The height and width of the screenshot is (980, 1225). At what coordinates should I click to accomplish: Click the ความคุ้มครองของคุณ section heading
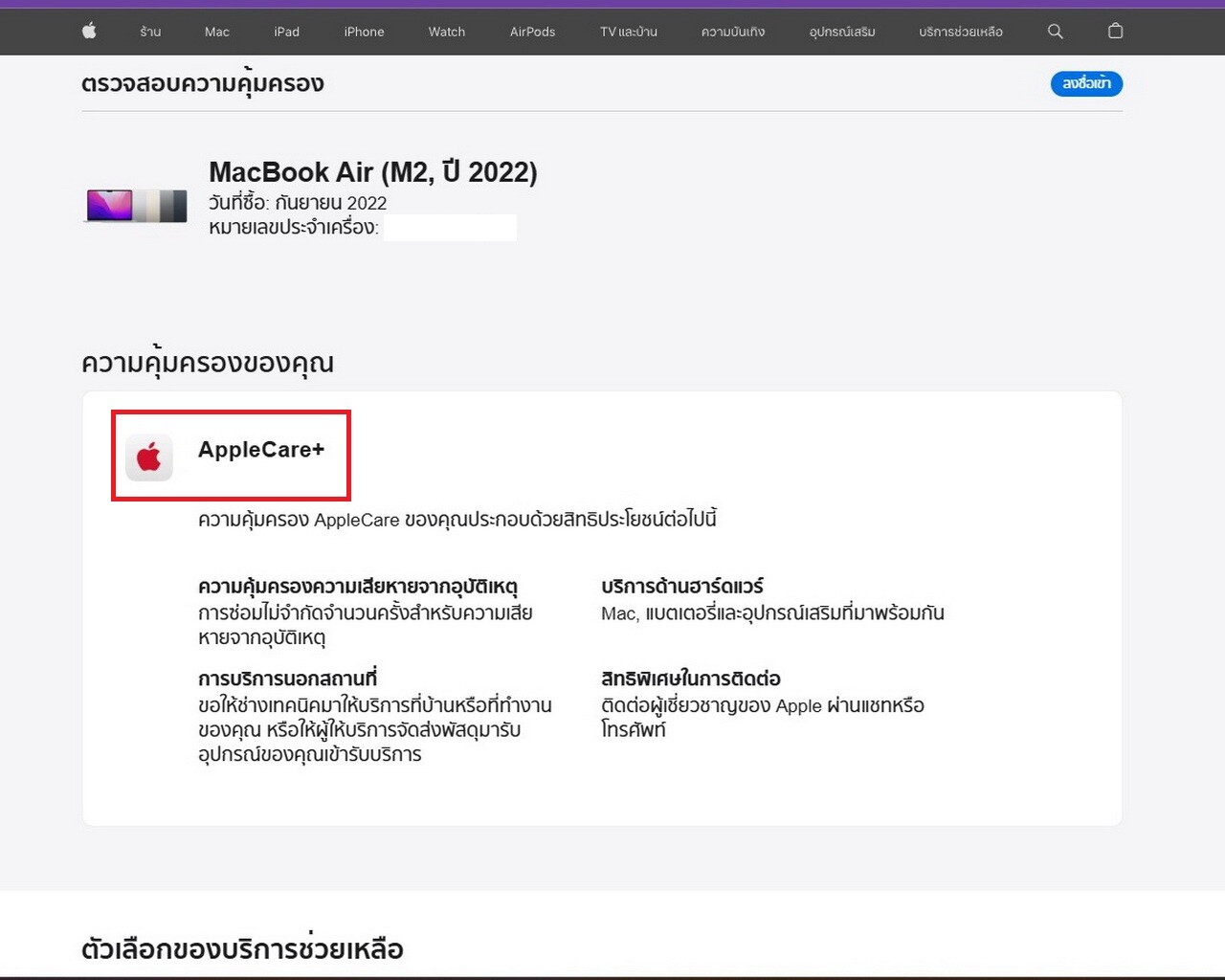coord(208,364)
